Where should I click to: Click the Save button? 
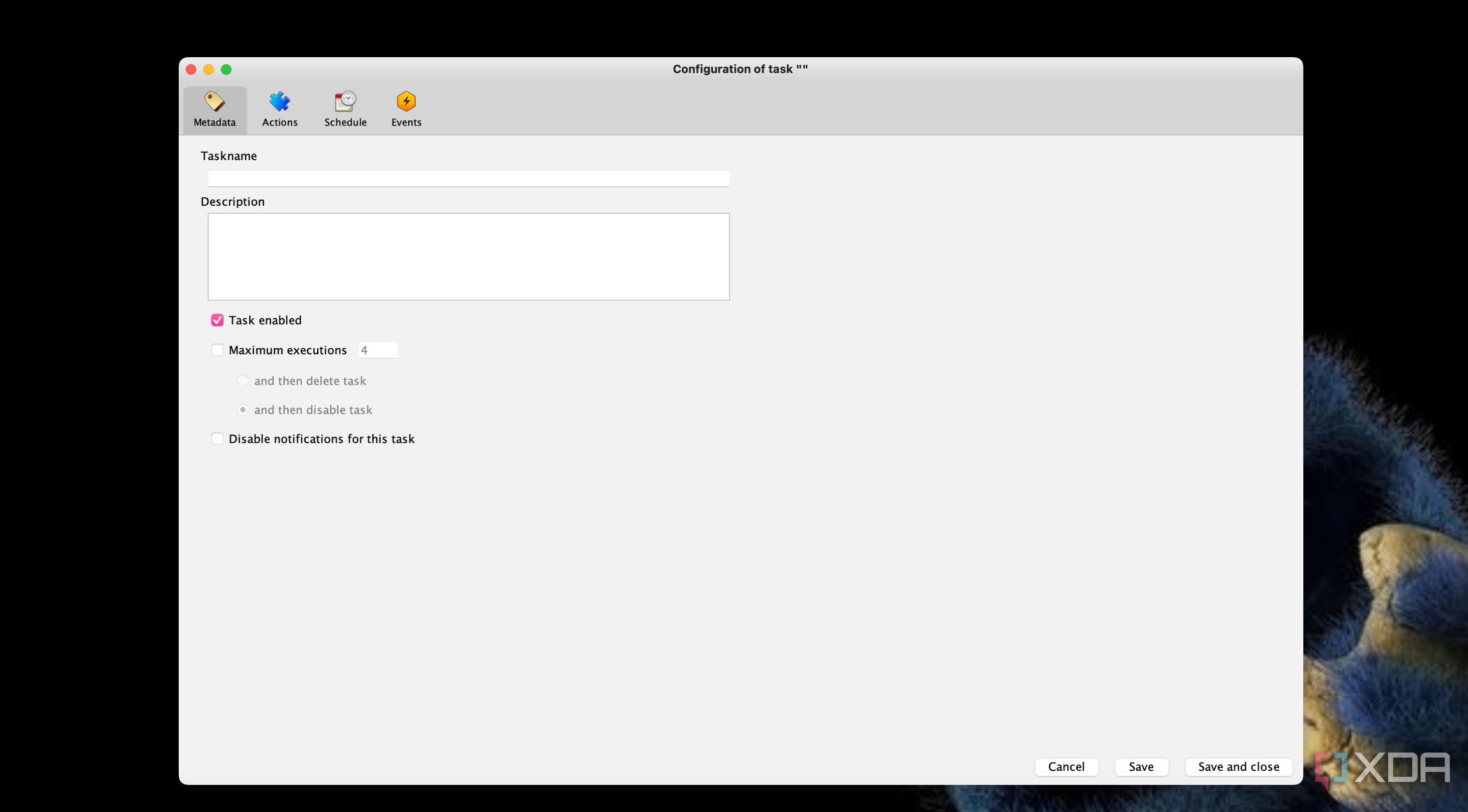(x=1142, y=767)
